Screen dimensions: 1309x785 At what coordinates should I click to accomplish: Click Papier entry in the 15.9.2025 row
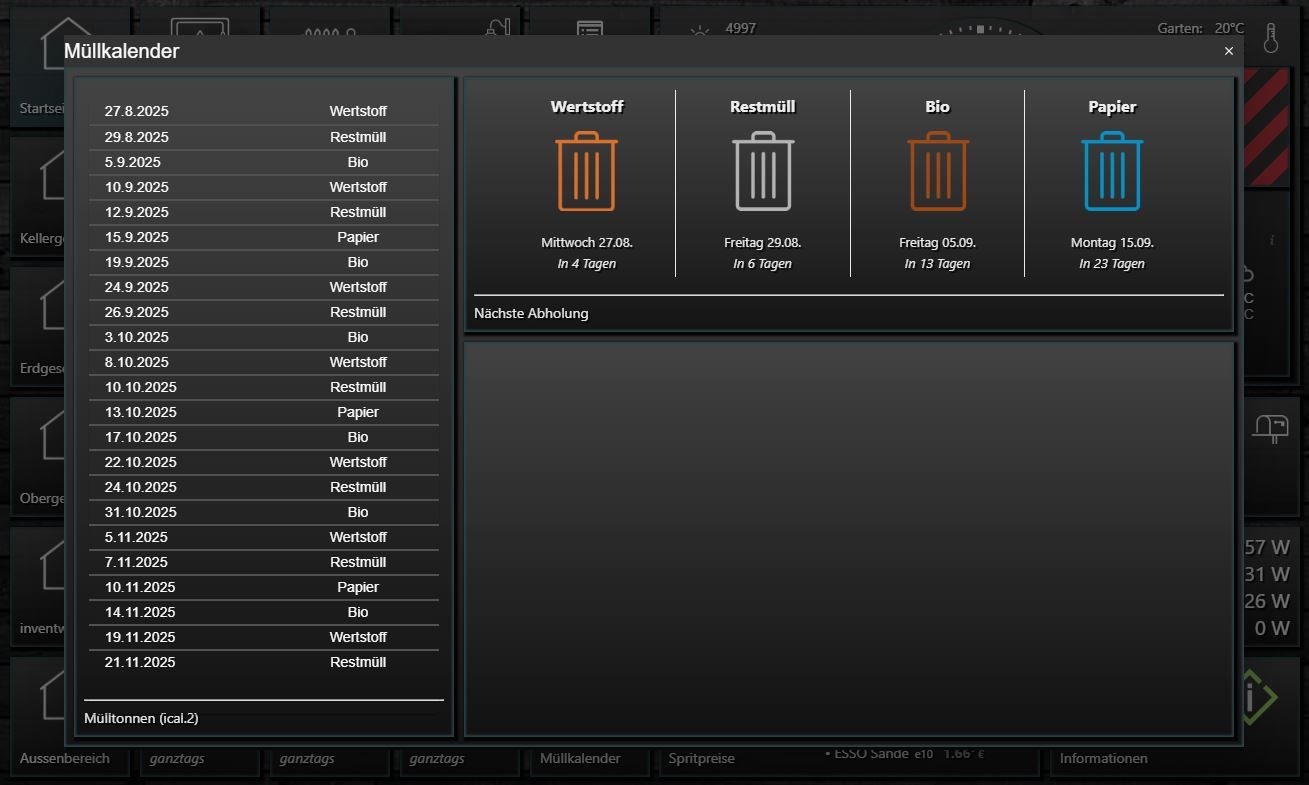pos(358,237)
